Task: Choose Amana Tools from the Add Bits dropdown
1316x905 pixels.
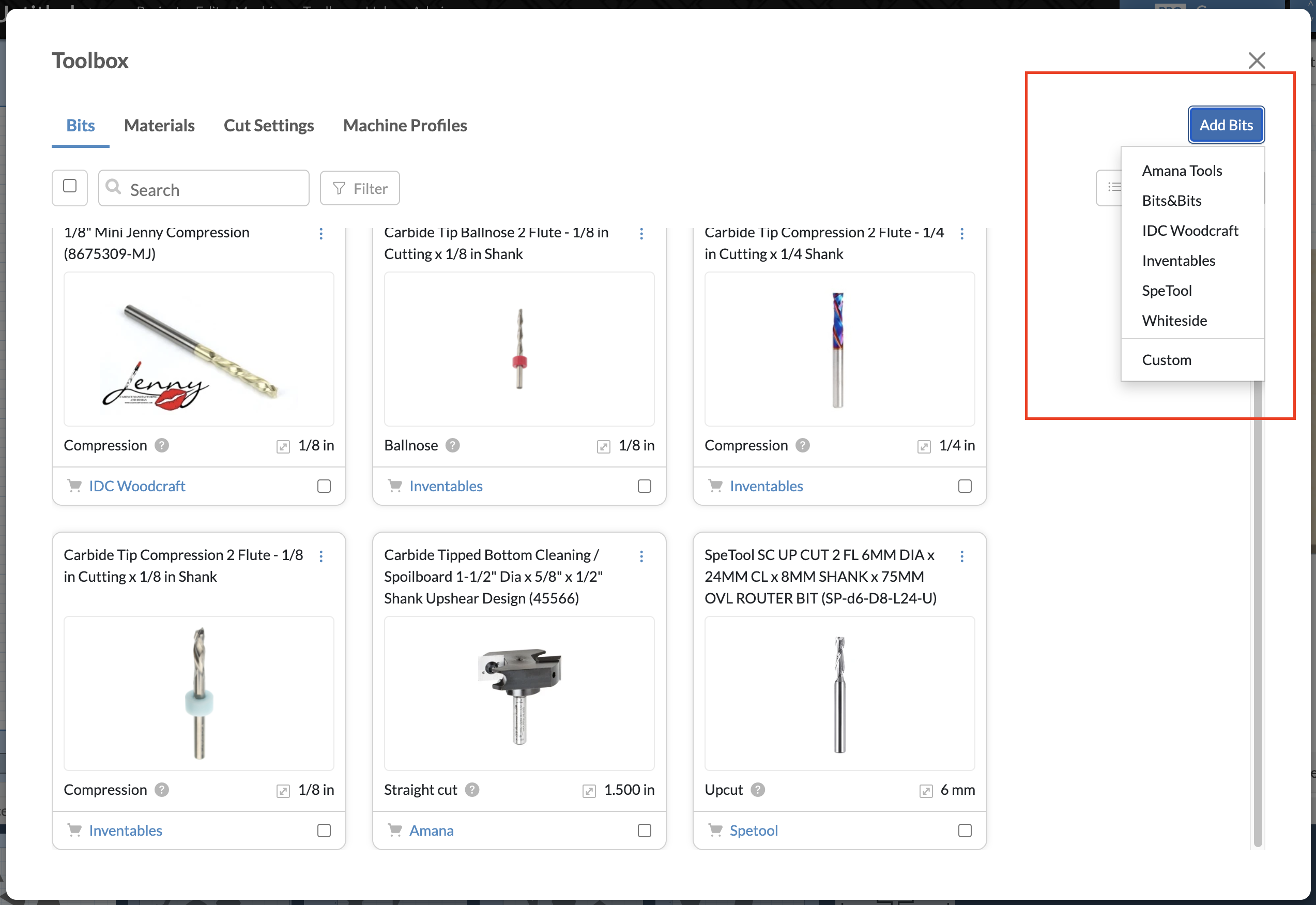Action: (x=1182, y=170)
